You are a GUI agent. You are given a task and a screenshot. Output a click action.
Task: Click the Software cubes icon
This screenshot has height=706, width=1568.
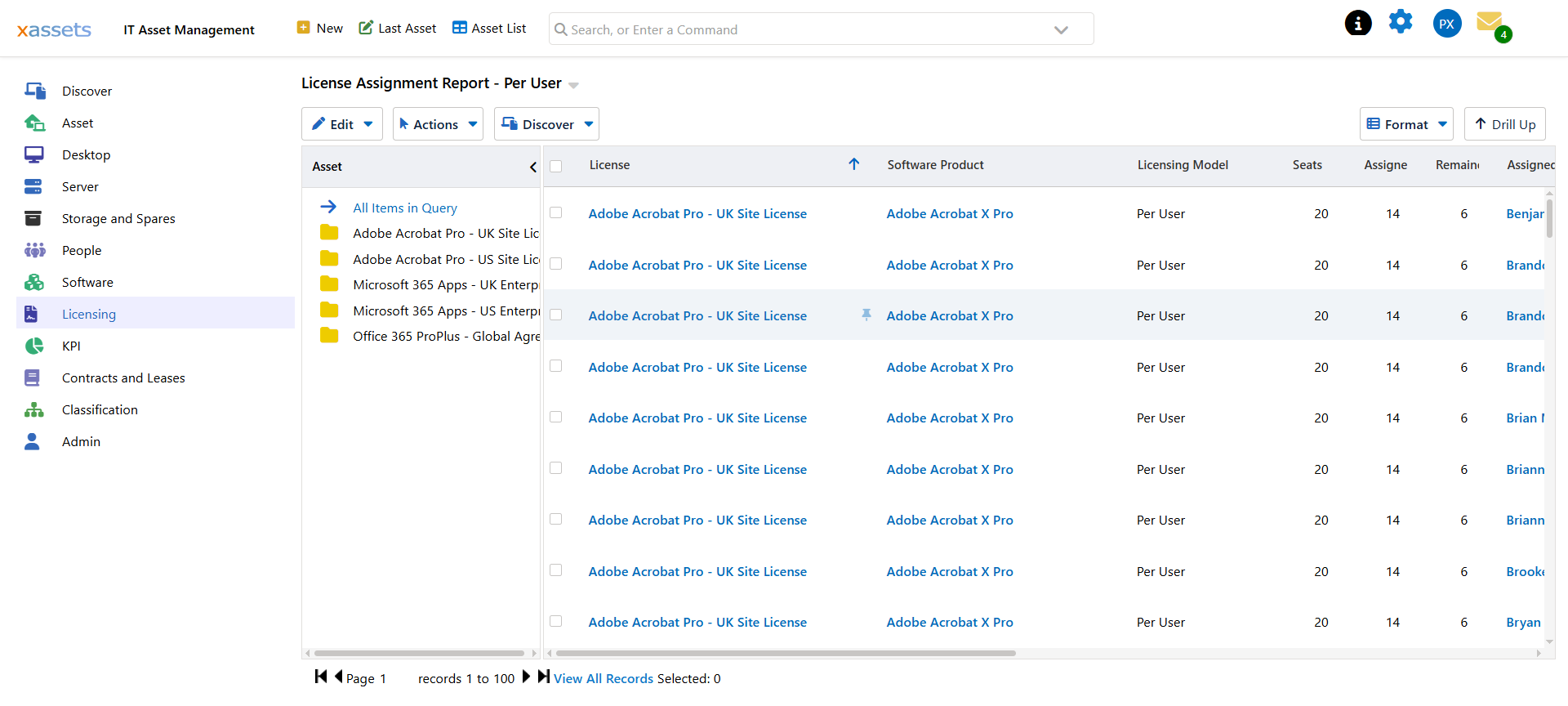tap(33, 282)
